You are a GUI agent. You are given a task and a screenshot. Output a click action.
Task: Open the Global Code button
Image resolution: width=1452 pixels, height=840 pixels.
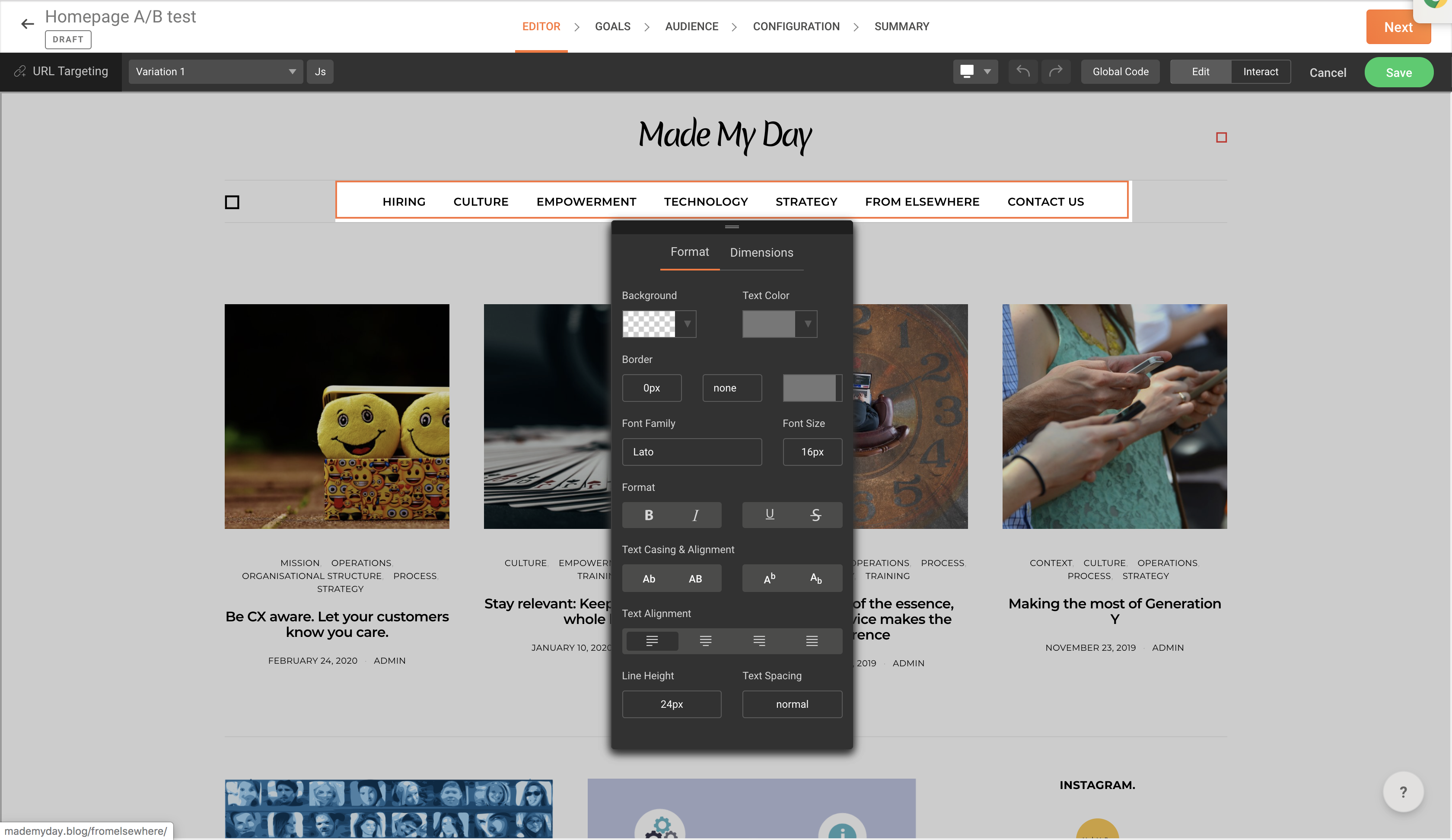(1120, 71)
